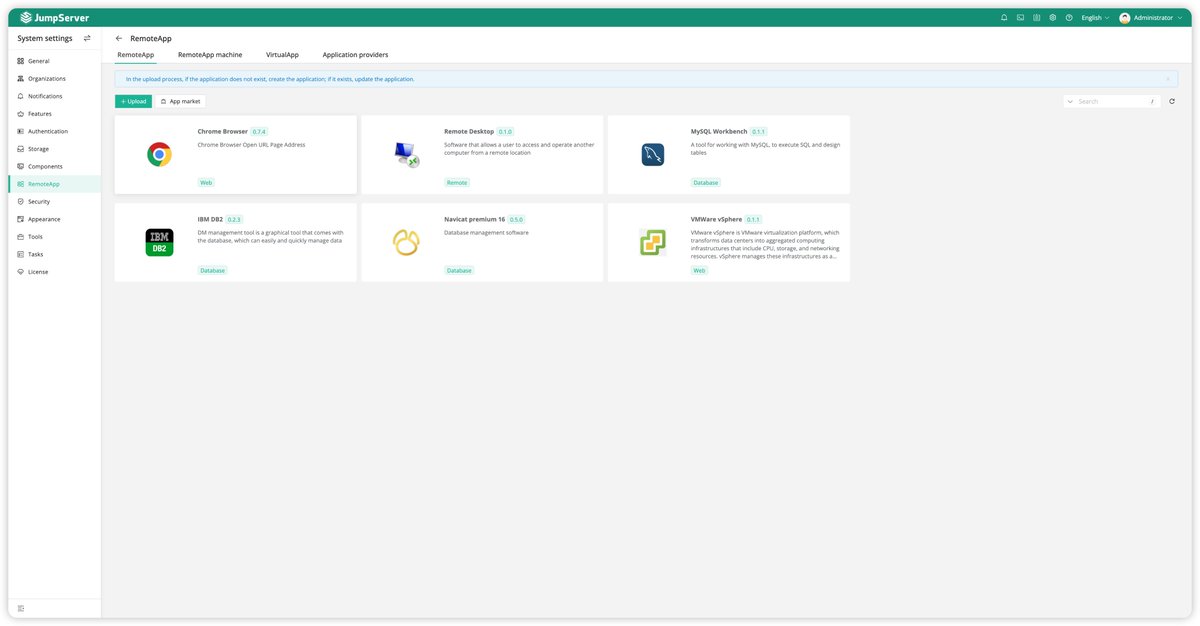Click the JumpServer logo
This screenshot has height=626, width=1200.
point(55,17)
